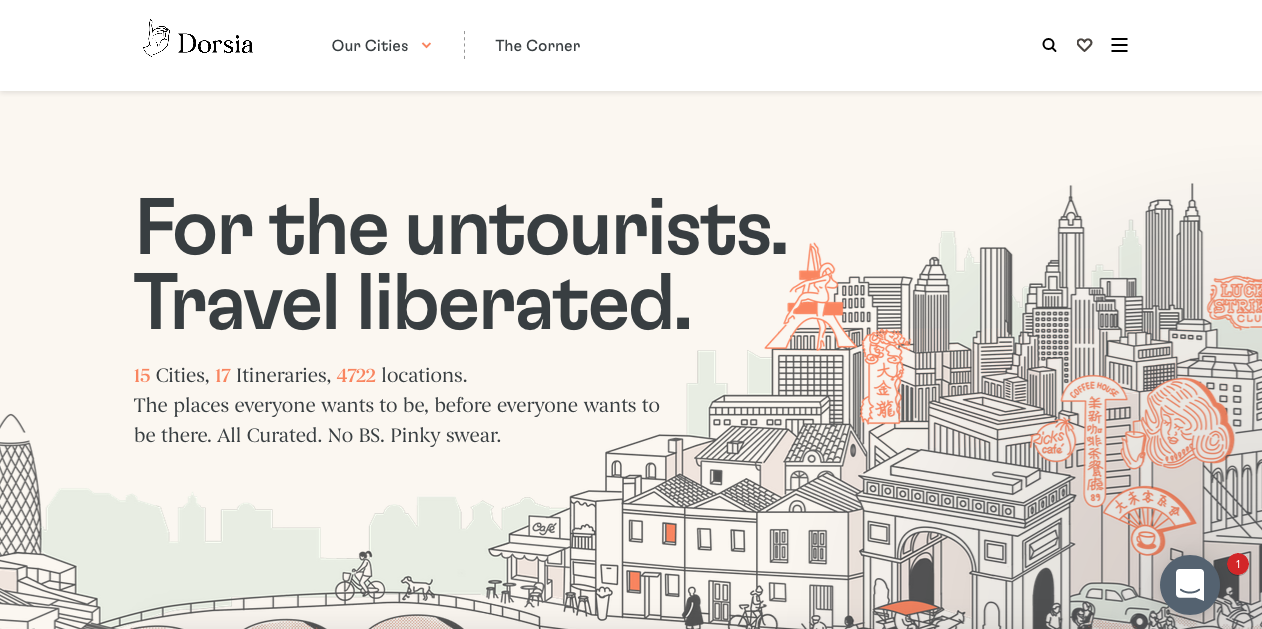This screenshot has width=1262, height=629.
Task: Click the Dorsia wordmark to go home
Action: click(215, 44)
